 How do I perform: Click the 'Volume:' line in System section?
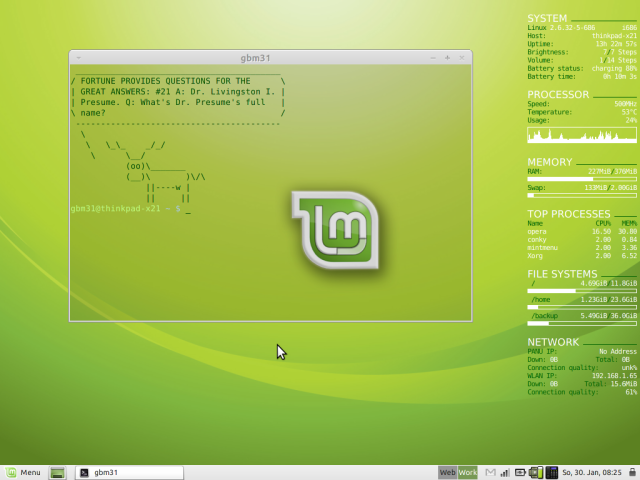coord(582,60)
